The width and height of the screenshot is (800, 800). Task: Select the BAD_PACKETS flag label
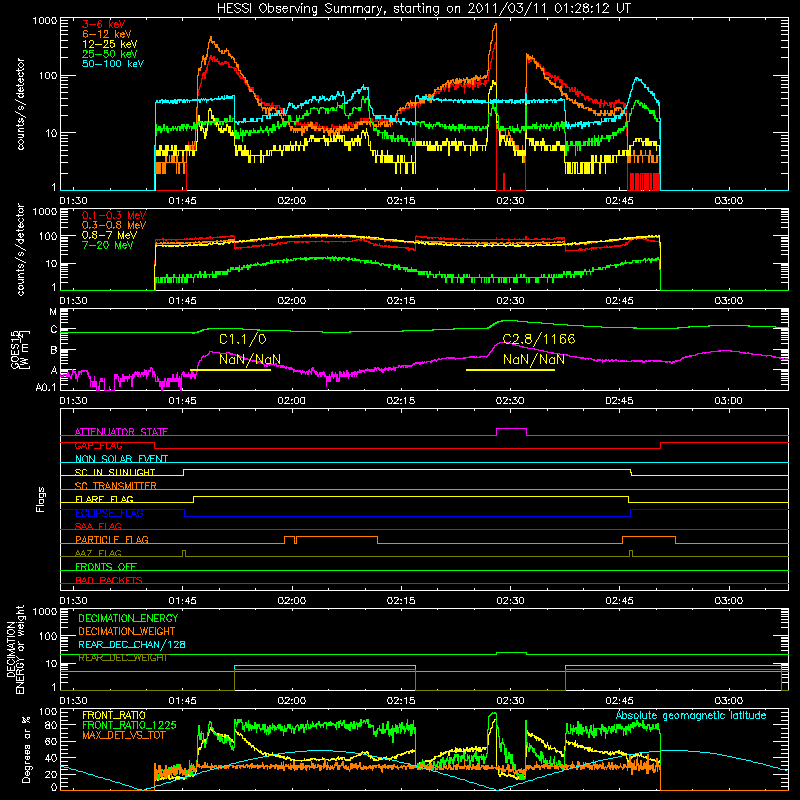(109, 580)
